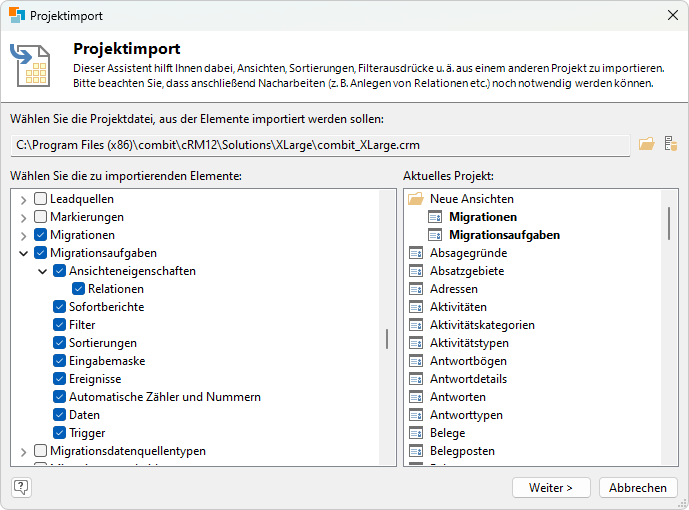Click the Neue Ansichten folder icon
689x510 pixels.
click(x=416, y=199)
